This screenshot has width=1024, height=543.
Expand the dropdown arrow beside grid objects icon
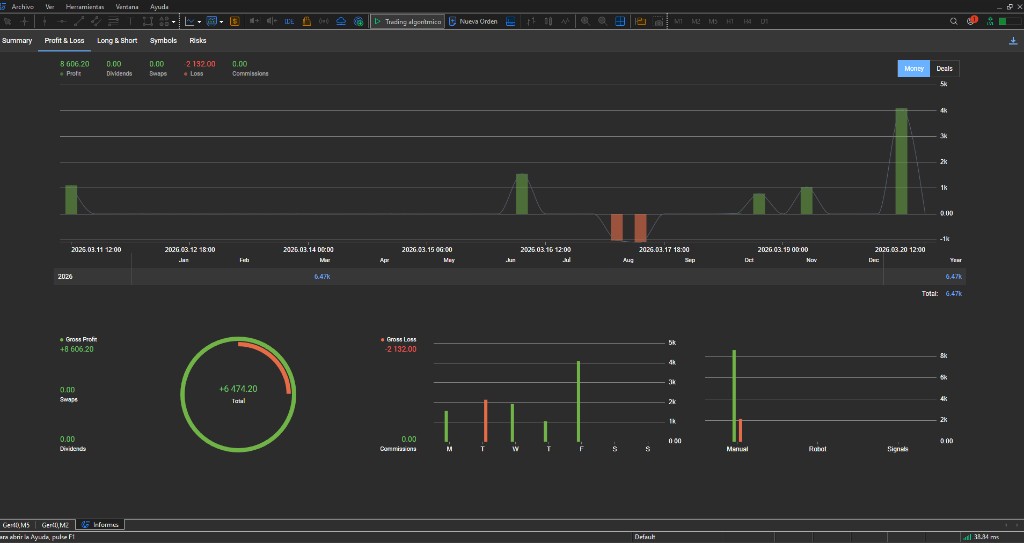175,21
